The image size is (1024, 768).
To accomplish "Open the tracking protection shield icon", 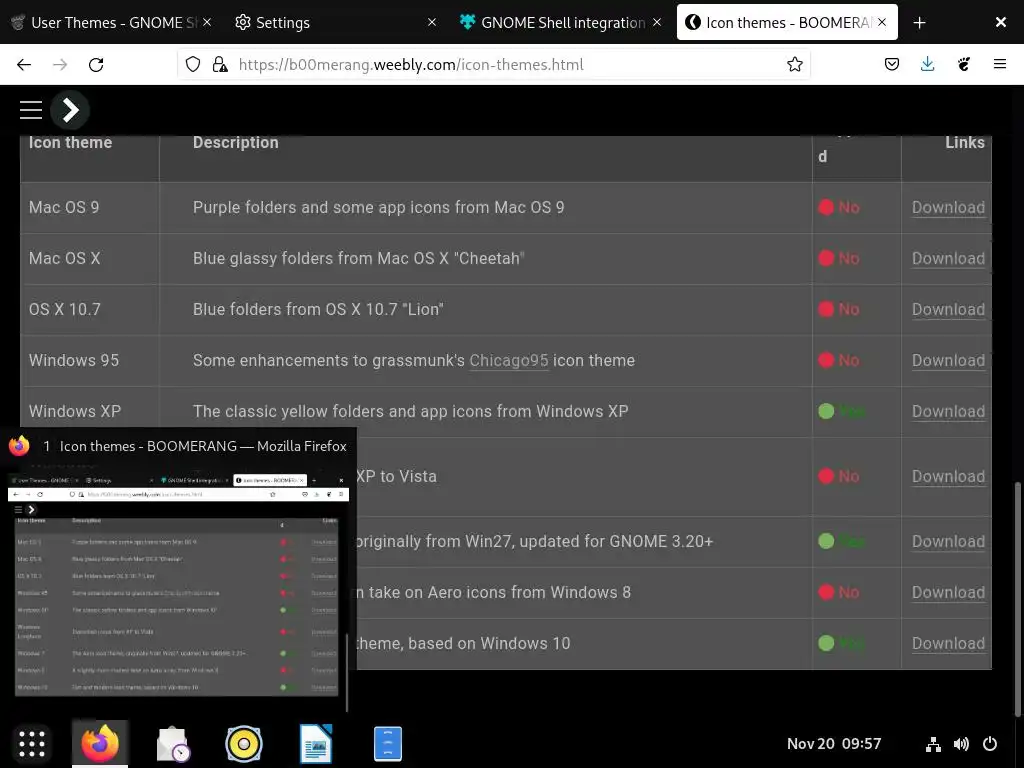I will pos(193,64).
